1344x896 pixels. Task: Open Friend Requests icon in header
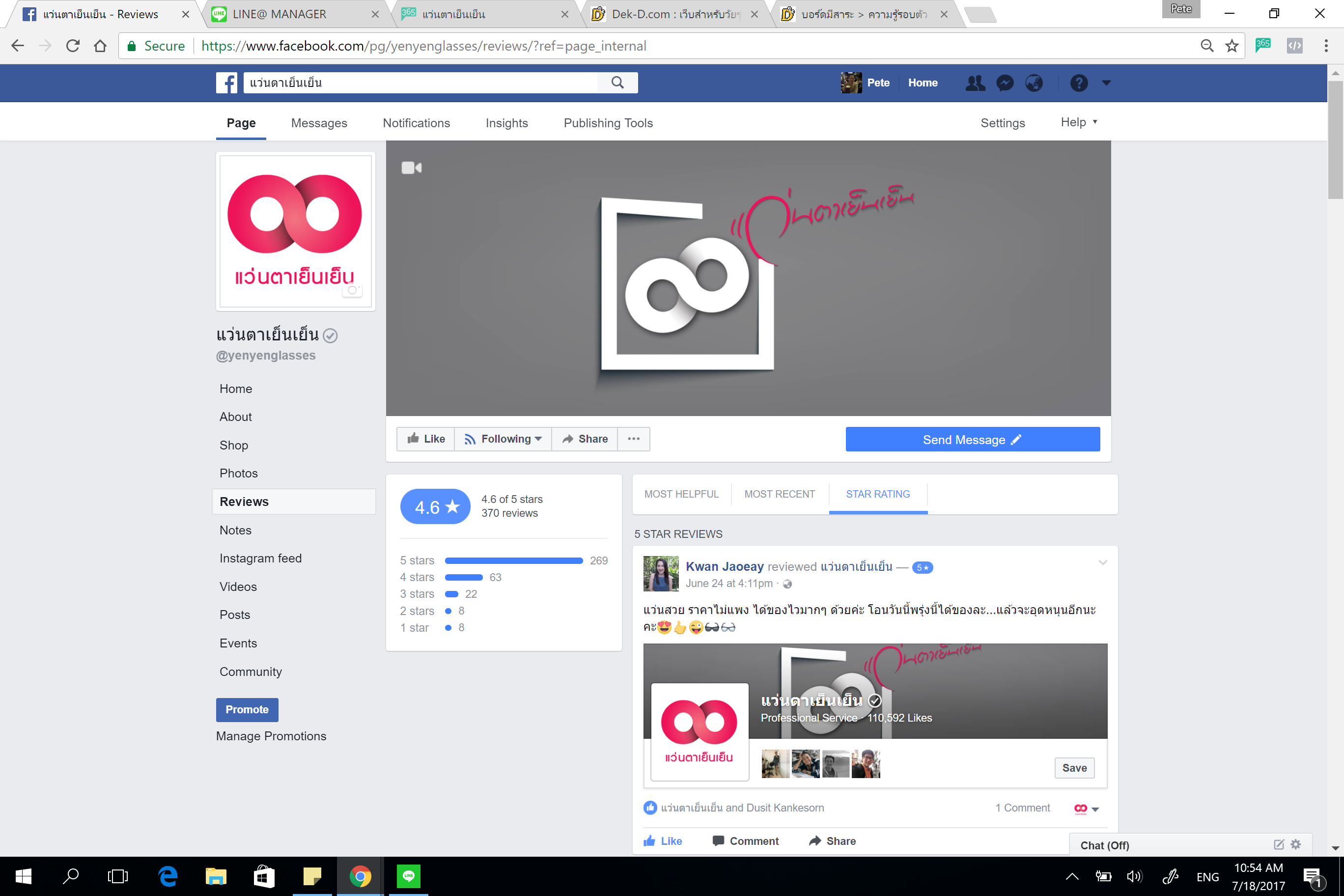(x=975, y=83)
